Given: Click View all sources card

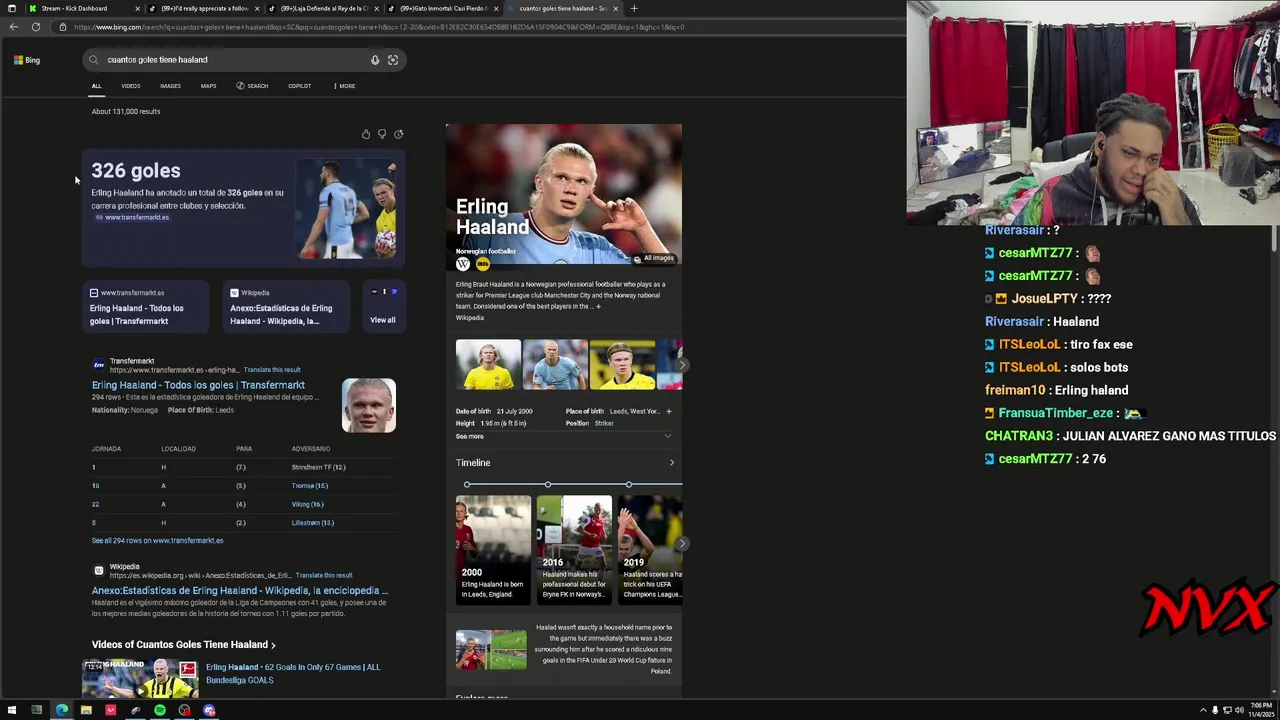Looking at the screenshot, I should click(383, 306).
